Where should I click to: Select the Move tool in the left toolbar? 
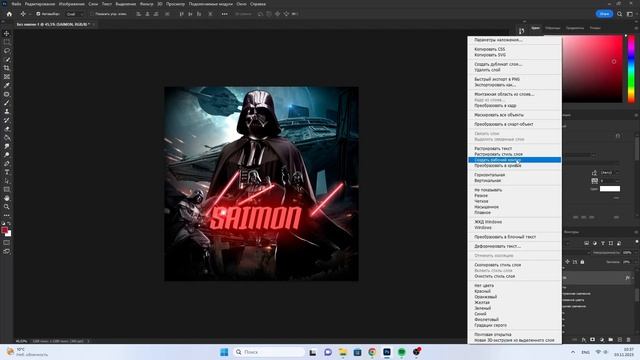coord(7,33)
